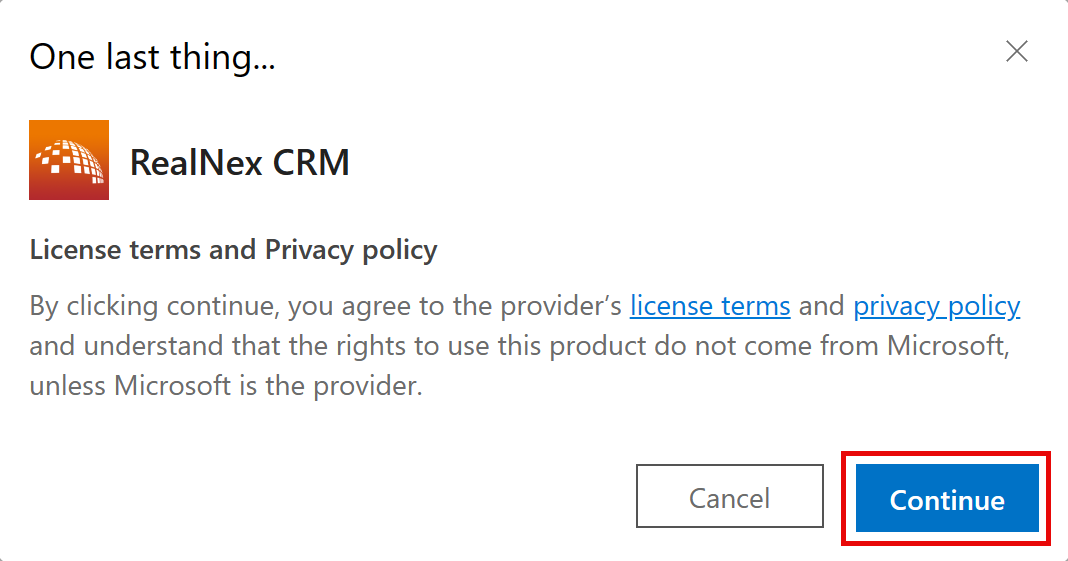Screen dimensions: 1068x561
Task: View the provider's license terms
Action: (x=710, y=306)
